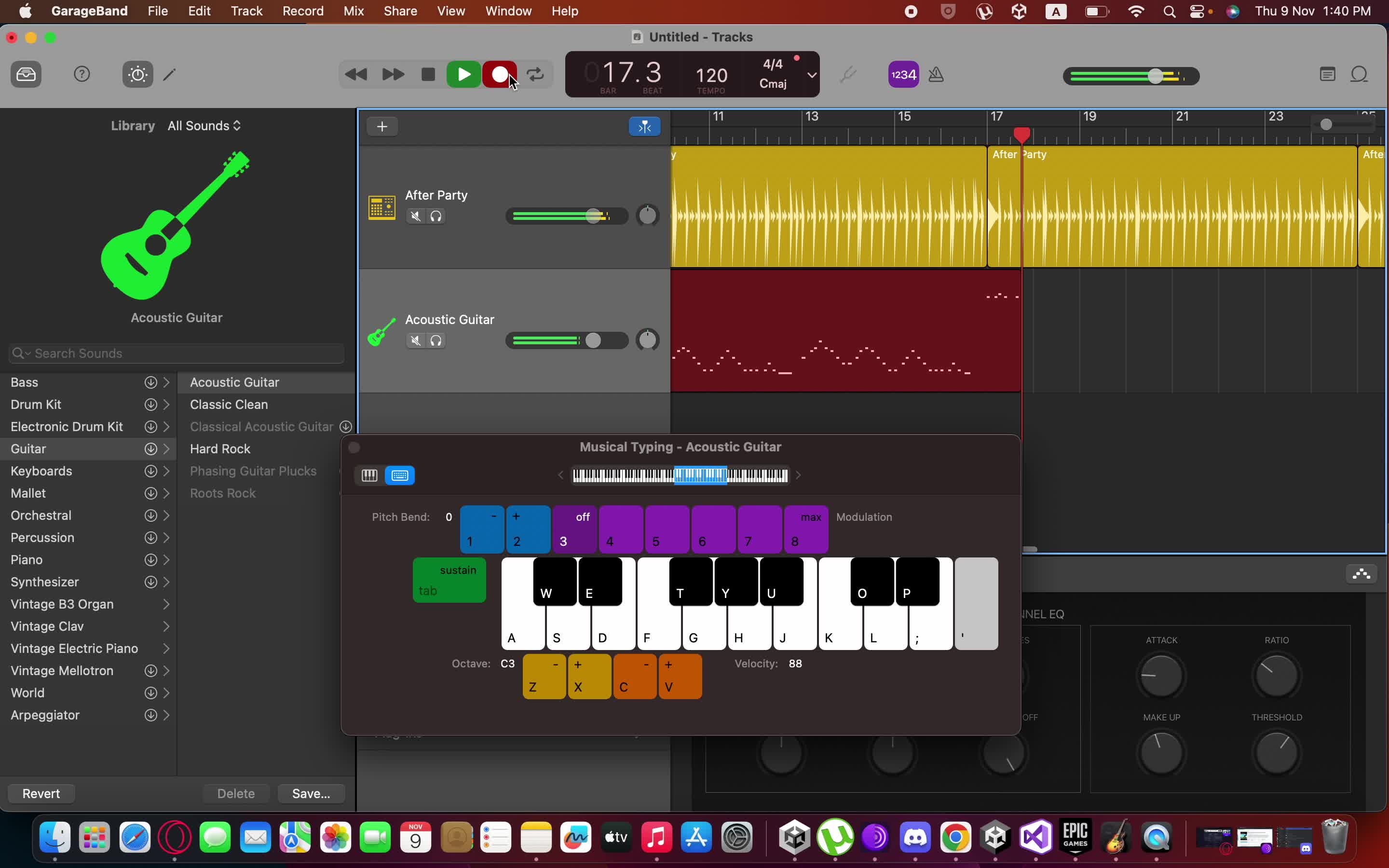Adjust the Acoustic Guitar track volume slider
This screenshot has height=868, width=1389.
[x=593, y=341]
